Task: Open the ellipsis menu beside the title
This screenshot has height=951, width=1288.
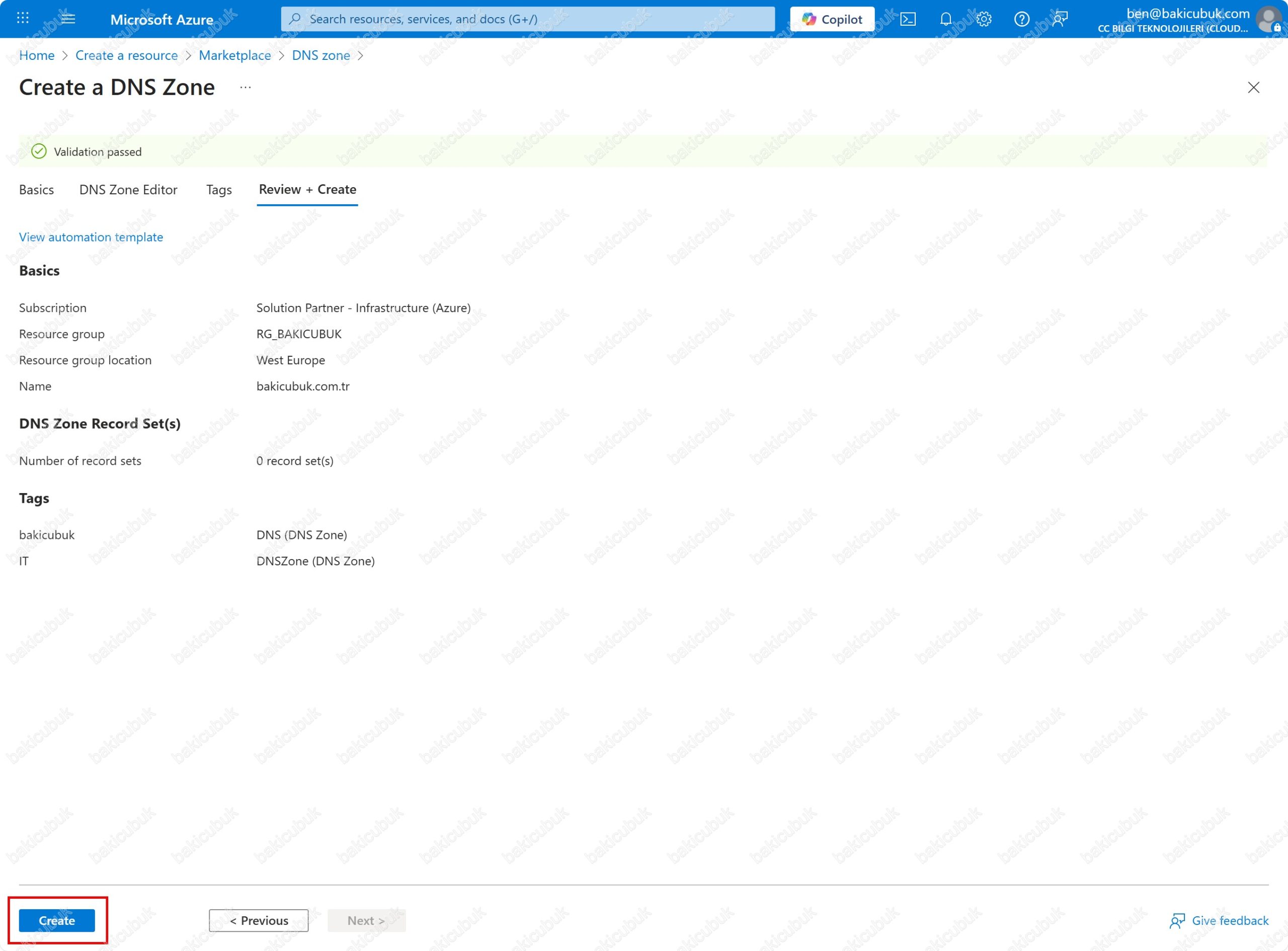Action: coord(246,88)
